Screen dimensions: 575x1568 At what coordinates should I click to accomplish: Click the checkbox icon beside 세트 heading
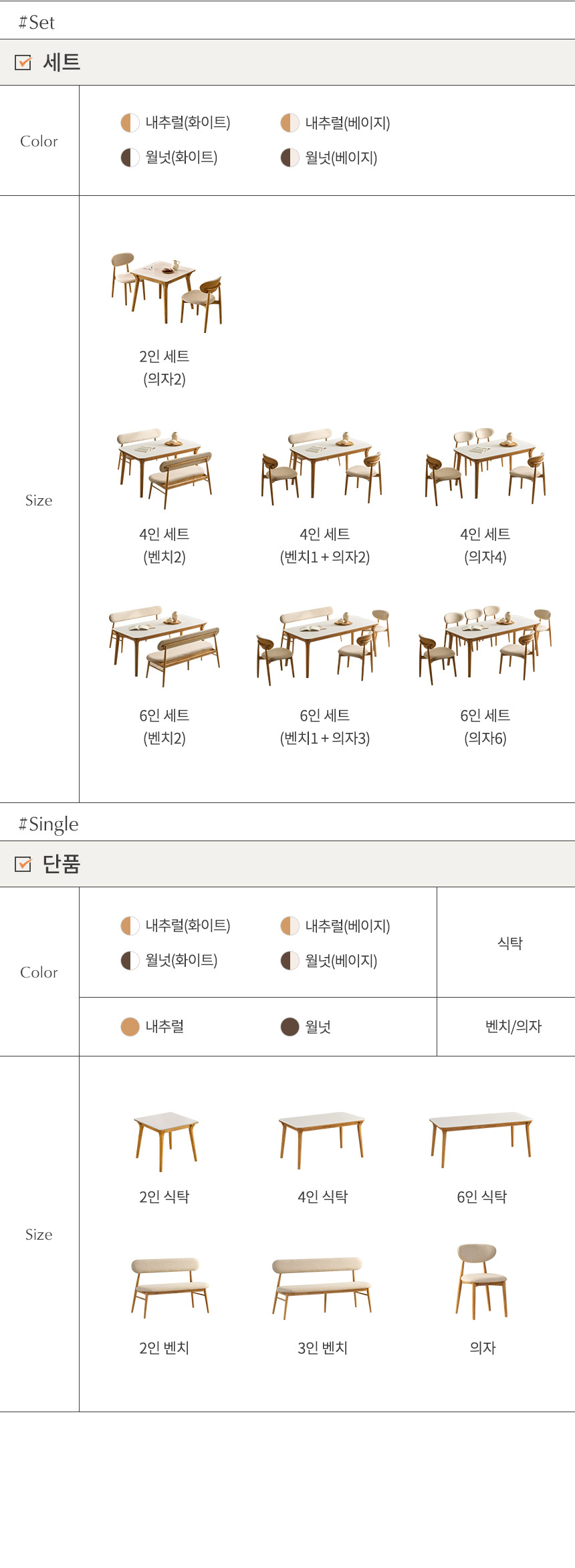[23, 62]
